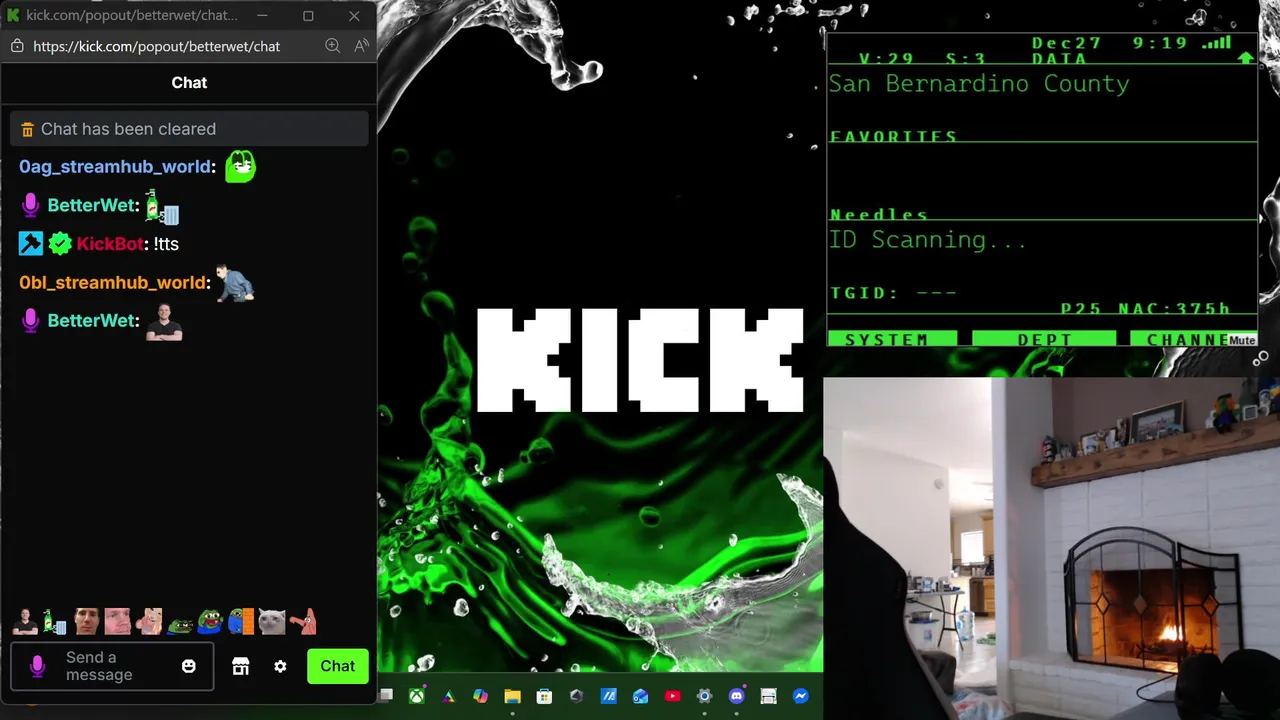The image size is (1280, 720).
Task: Open Discord from taskbar
Action: pos(737,696)
